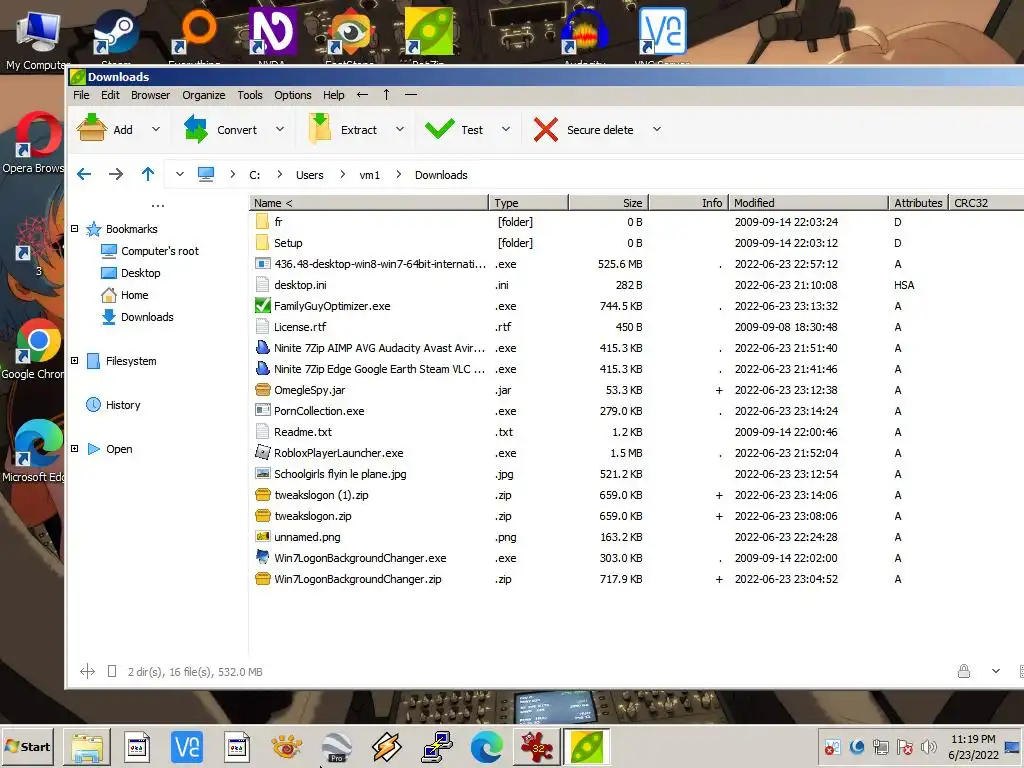This screenshot has height=768, width=1024.
Task: Open the Test dropdown arrow
Action: click(505, 129)
